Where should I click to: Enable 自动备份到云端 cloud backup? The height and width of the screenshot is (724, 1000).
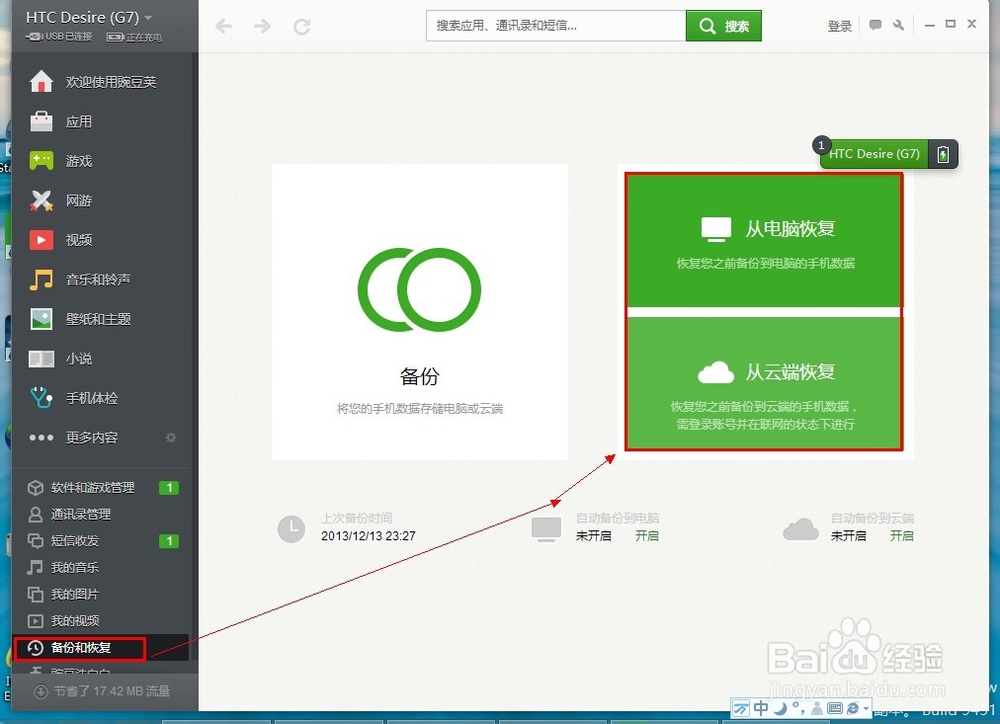(x=901, y=536)
